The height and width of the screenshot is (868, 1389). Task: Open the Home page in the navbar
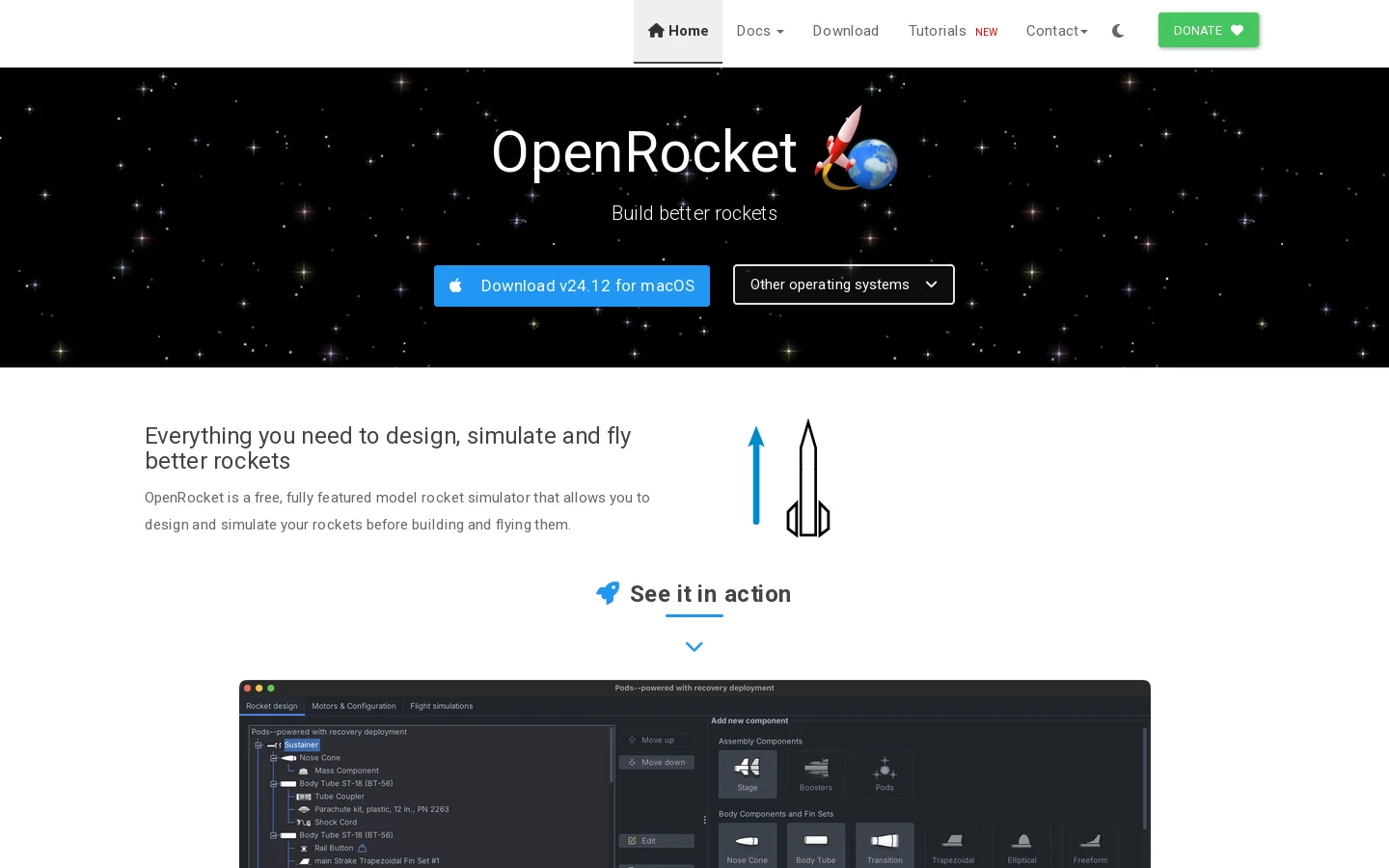(678, 31)
